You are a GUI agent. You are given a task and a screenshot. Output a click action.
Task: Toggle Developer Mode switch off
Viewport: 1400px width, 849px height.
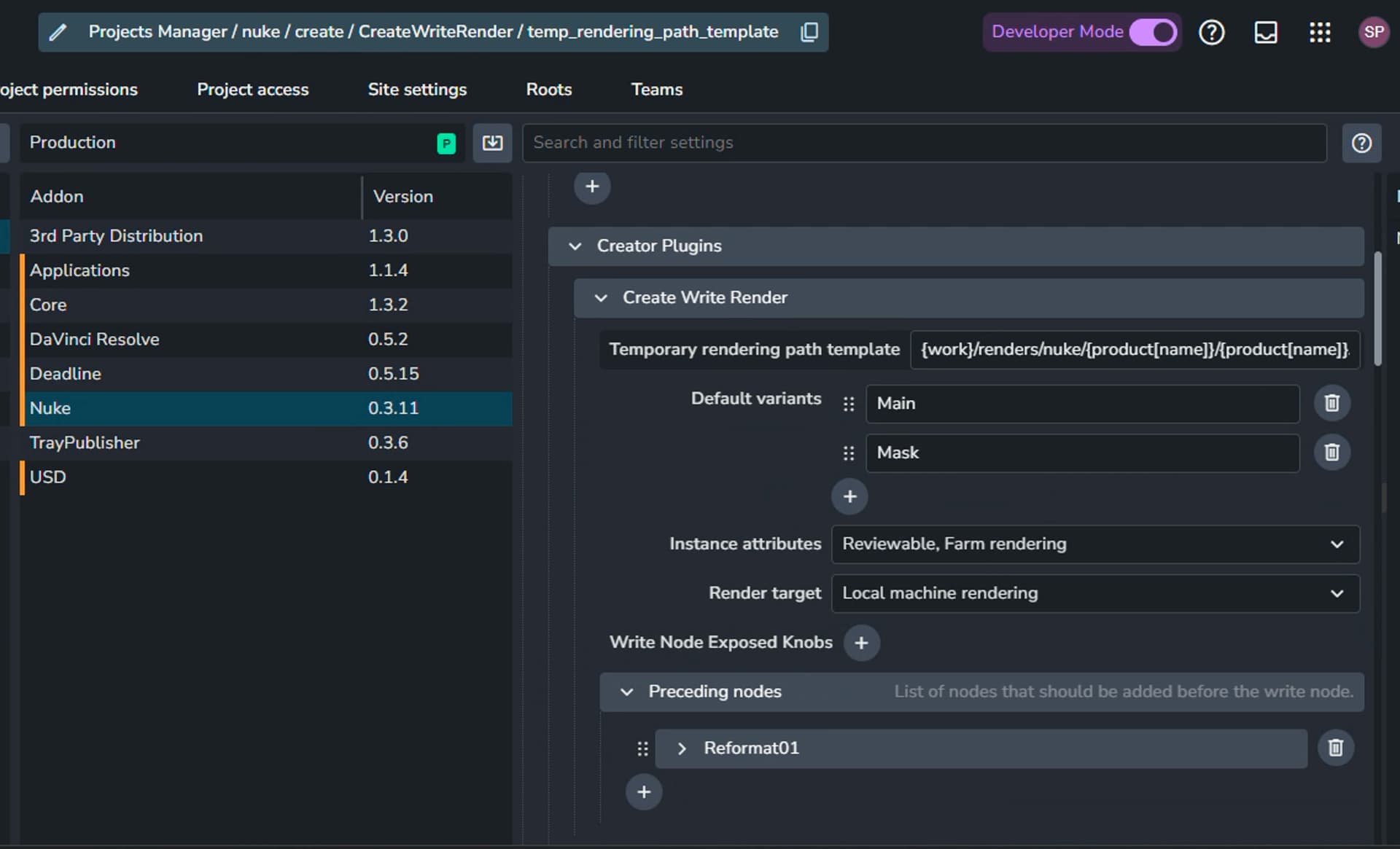[1154, 32]
